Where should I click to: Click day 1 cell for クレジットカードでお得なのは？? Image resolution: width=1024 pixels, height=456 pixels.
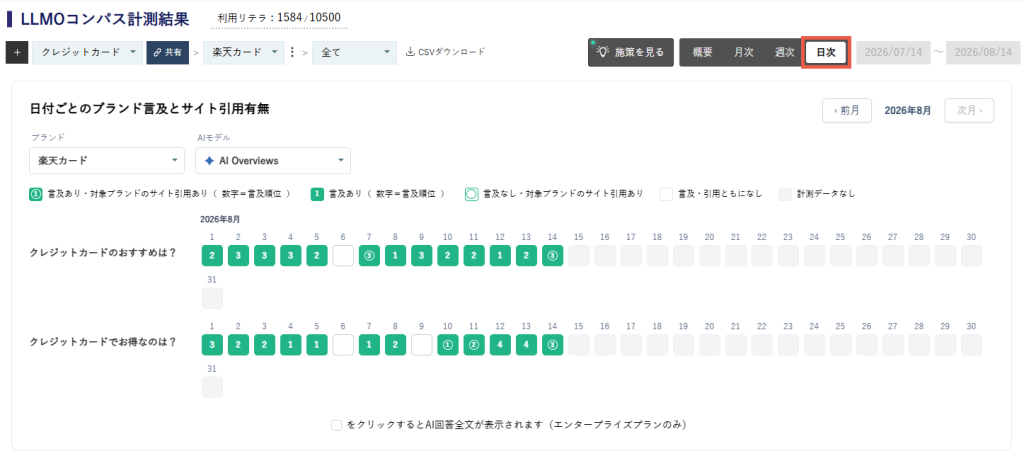point(212,344)
